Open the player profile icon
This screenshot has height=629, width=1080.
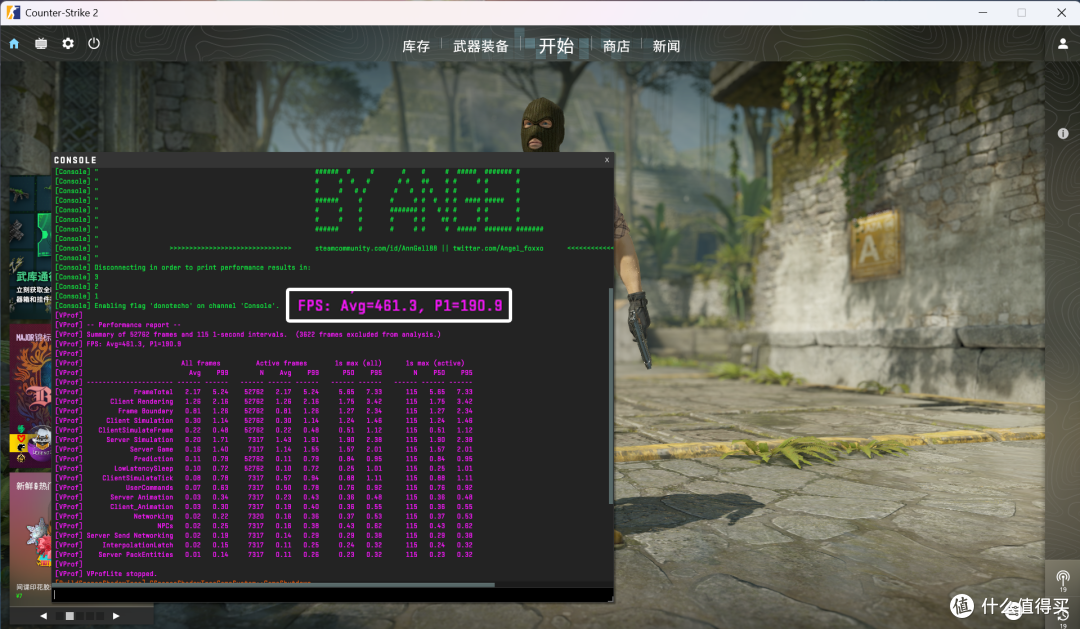coord(1063,43)
